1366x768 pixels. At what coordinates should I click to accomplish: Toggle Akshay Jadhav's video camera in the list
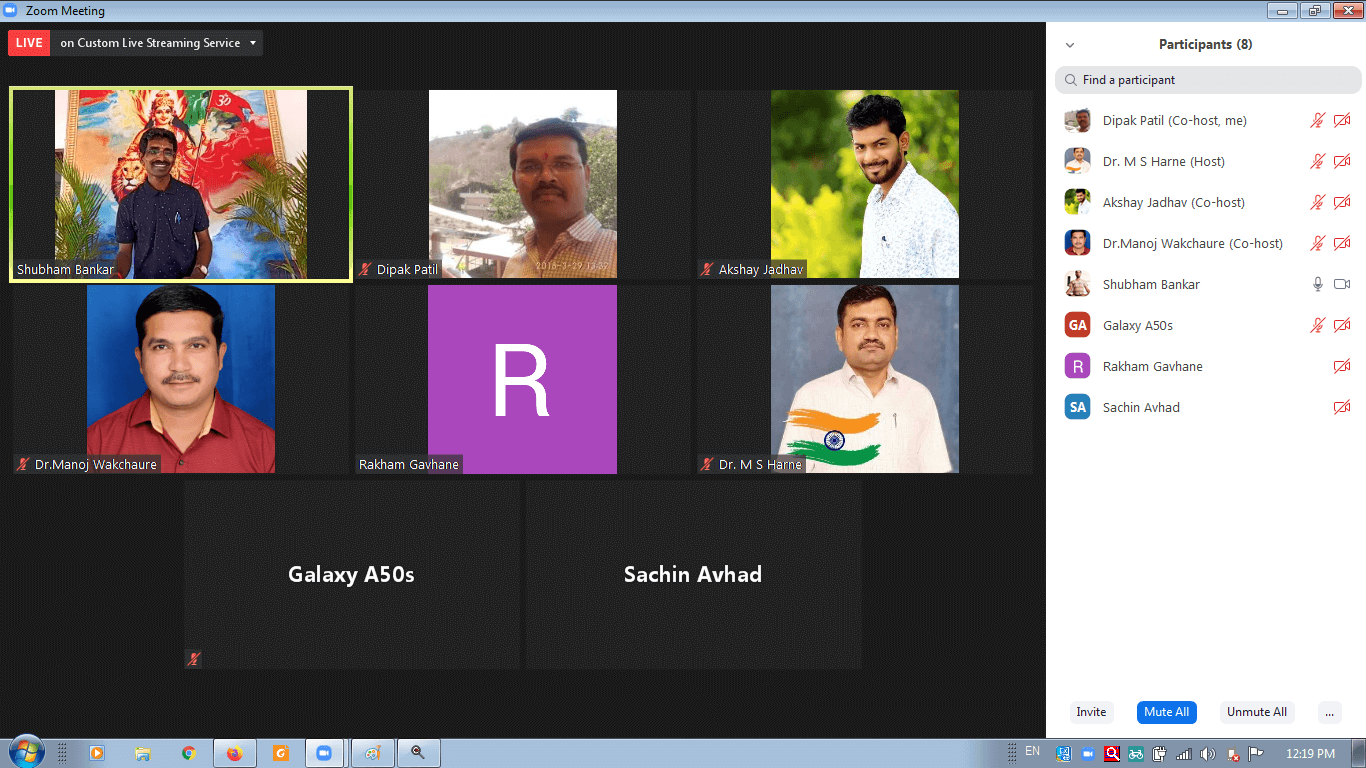coord(1342,202)
